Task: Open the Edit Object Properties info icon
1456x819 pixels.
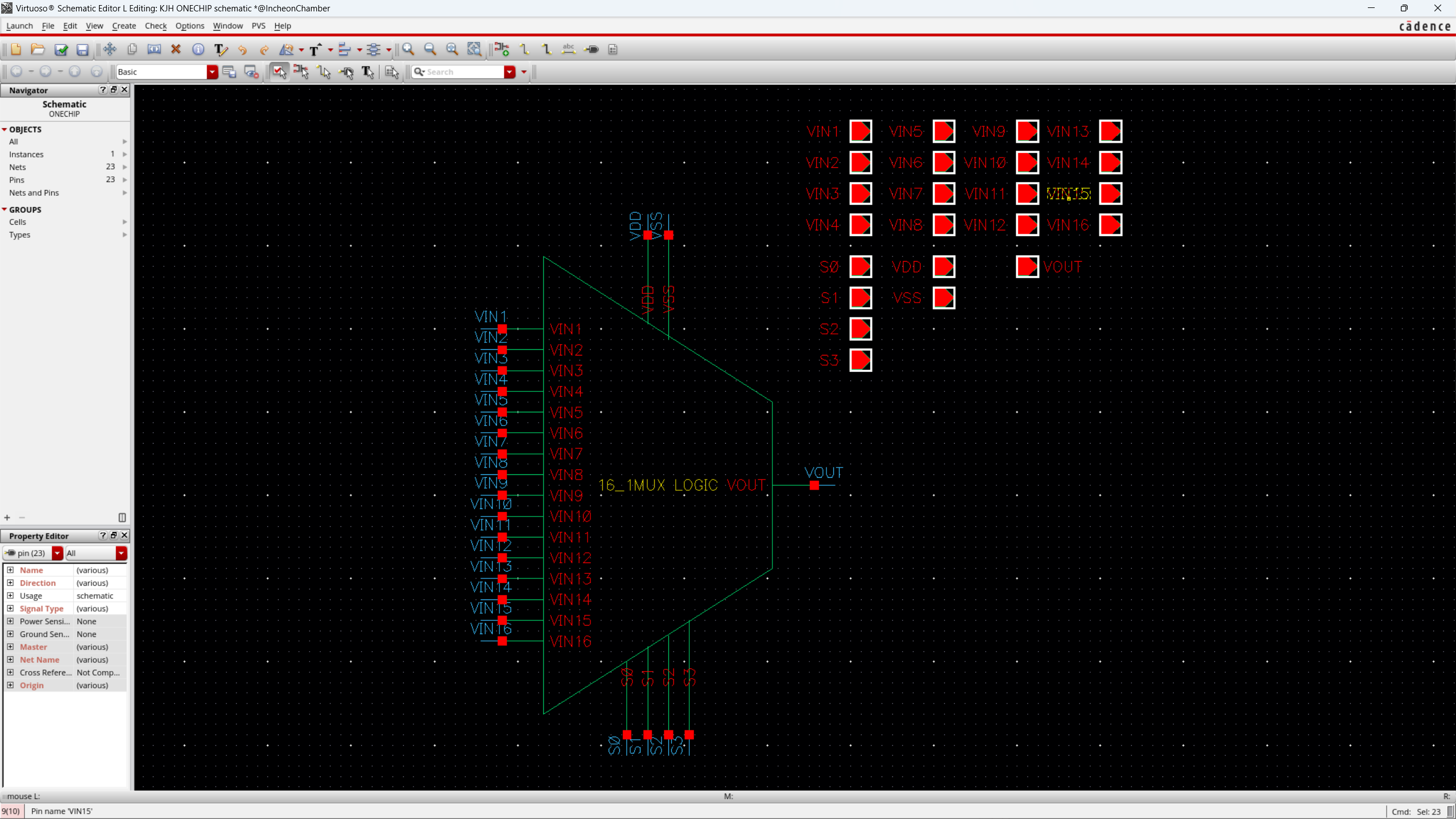Action: coord(198,49)
